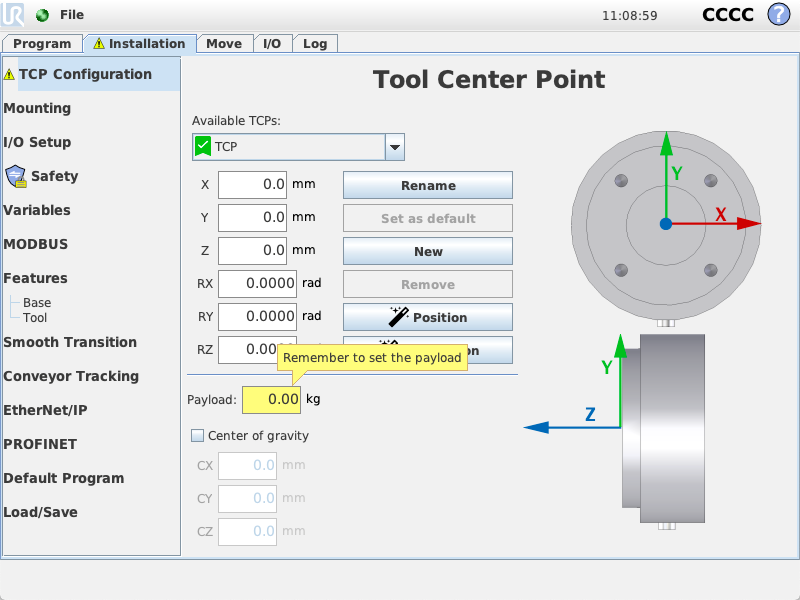Screen dimensions: 800x600
Task: Click the Universal Robots logo icon
Action: click(x=15, y=15)
